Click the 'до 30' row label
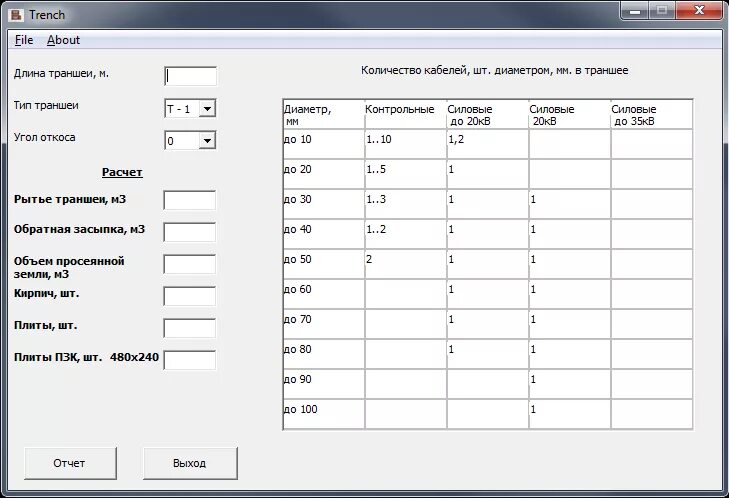729x500 pixels. point(324,204)
